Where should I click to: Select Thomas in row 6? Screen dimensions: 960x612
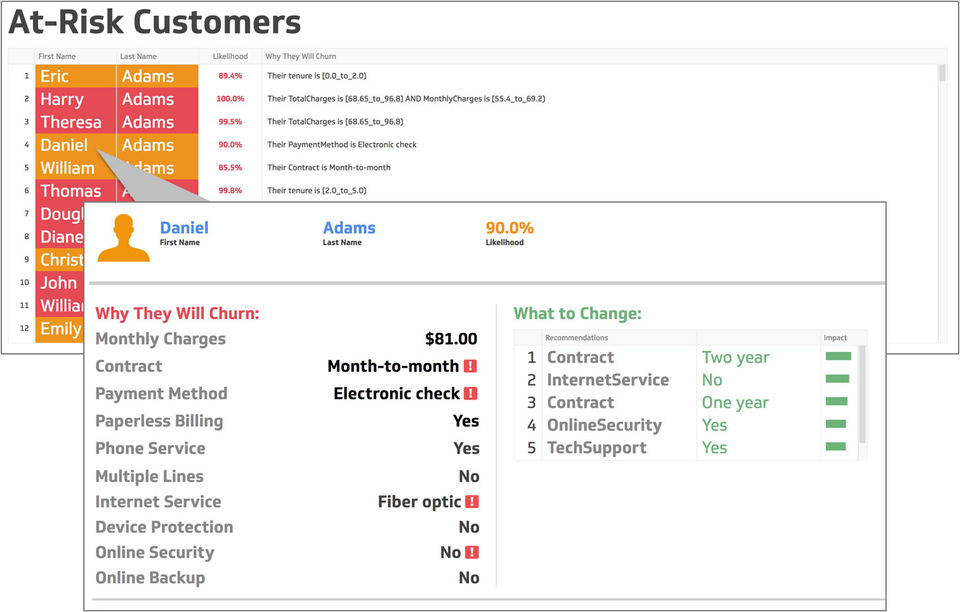[75, 190]
